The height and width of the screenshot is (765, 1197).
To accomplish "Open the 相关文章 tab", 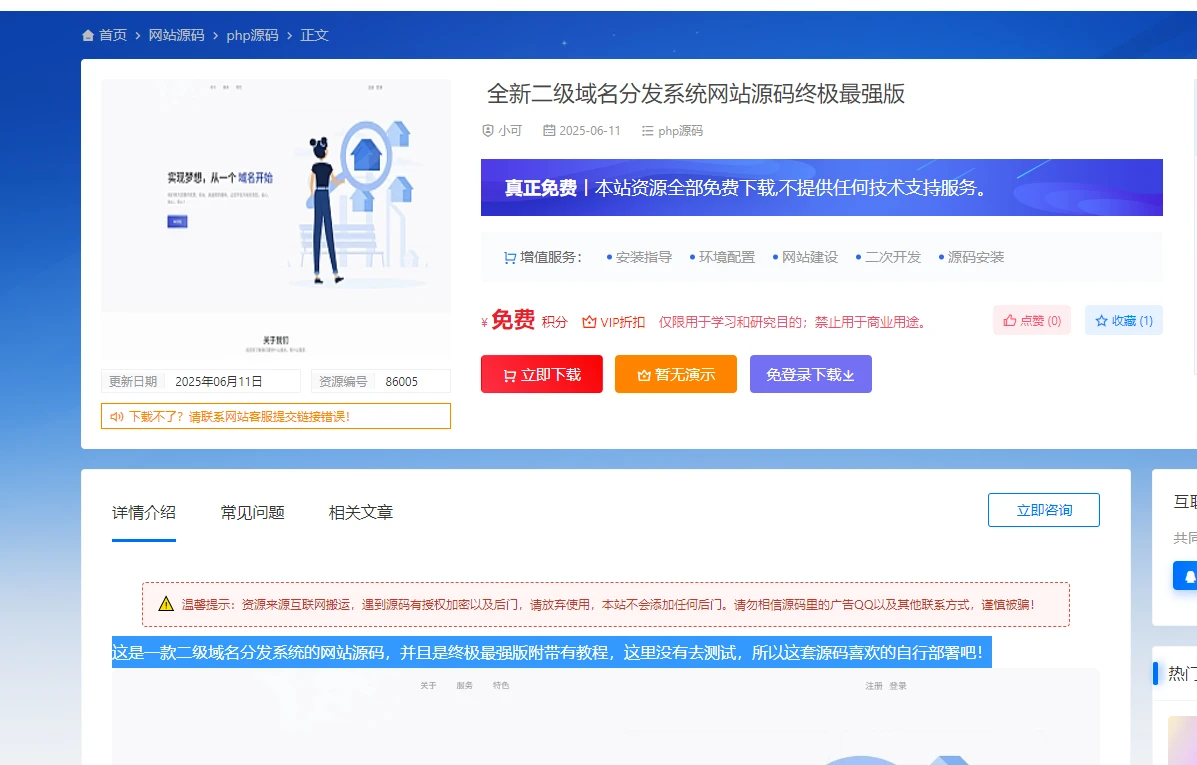I will [360, 513].
